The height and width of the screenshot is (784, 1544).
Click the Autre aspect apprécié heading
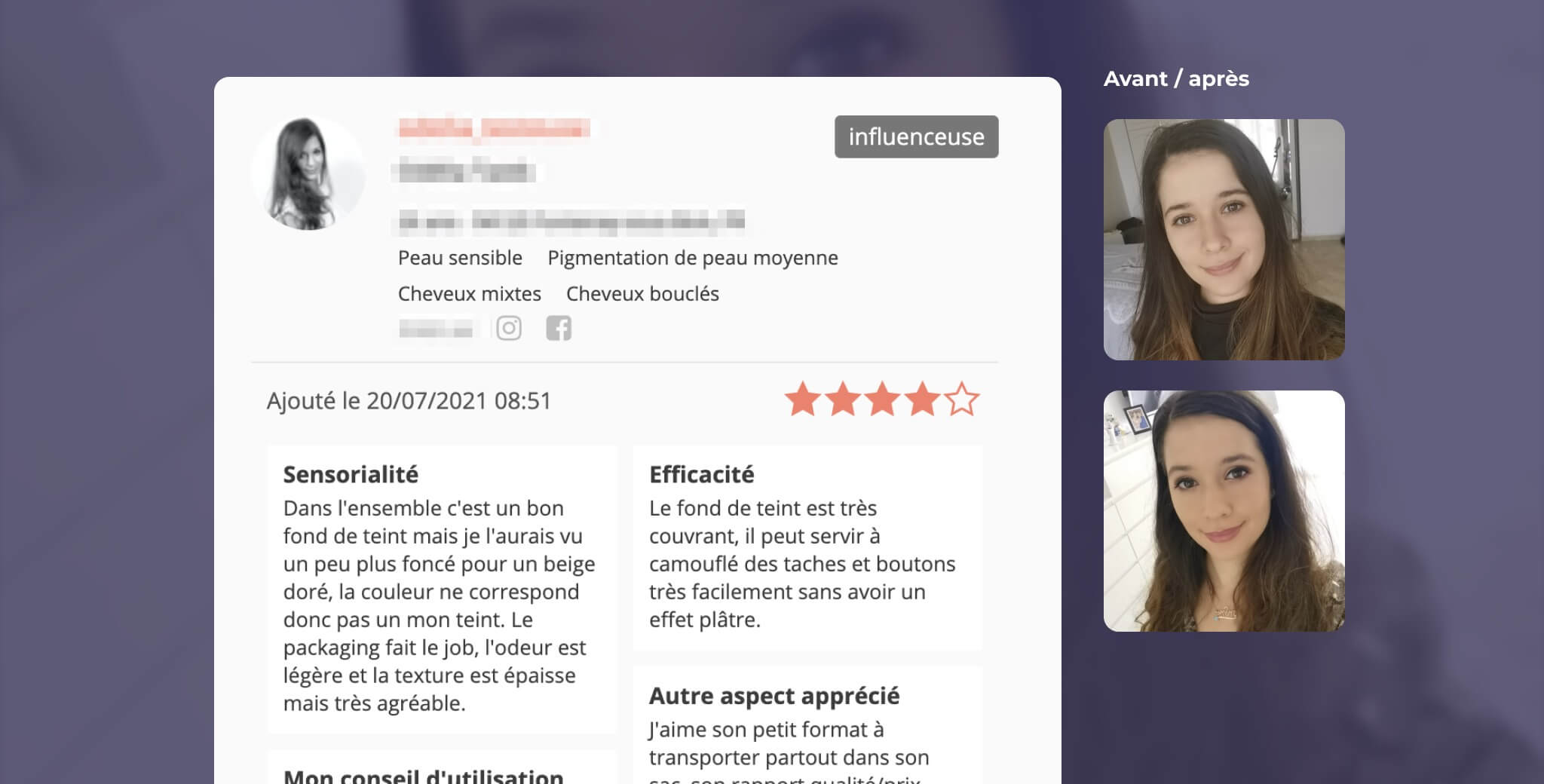point(774,696)
